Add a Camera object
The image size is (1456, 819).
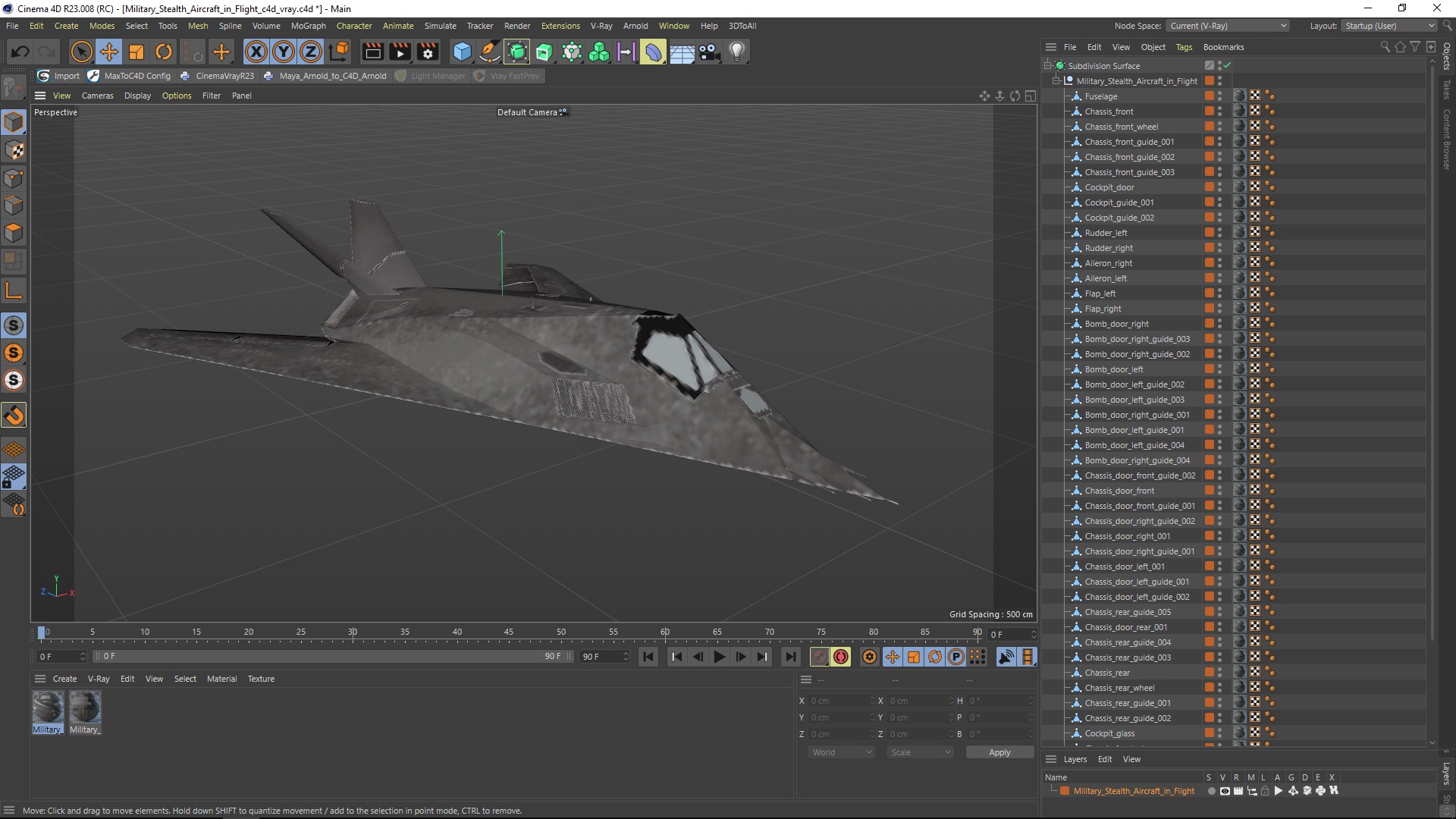pos(709,52)
